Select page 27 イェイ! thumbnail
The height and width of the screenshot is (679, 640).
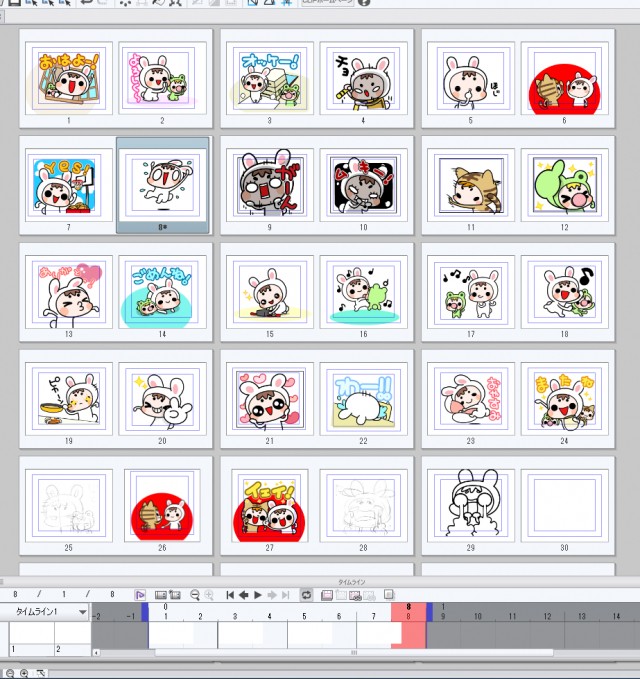click(270, 506)
